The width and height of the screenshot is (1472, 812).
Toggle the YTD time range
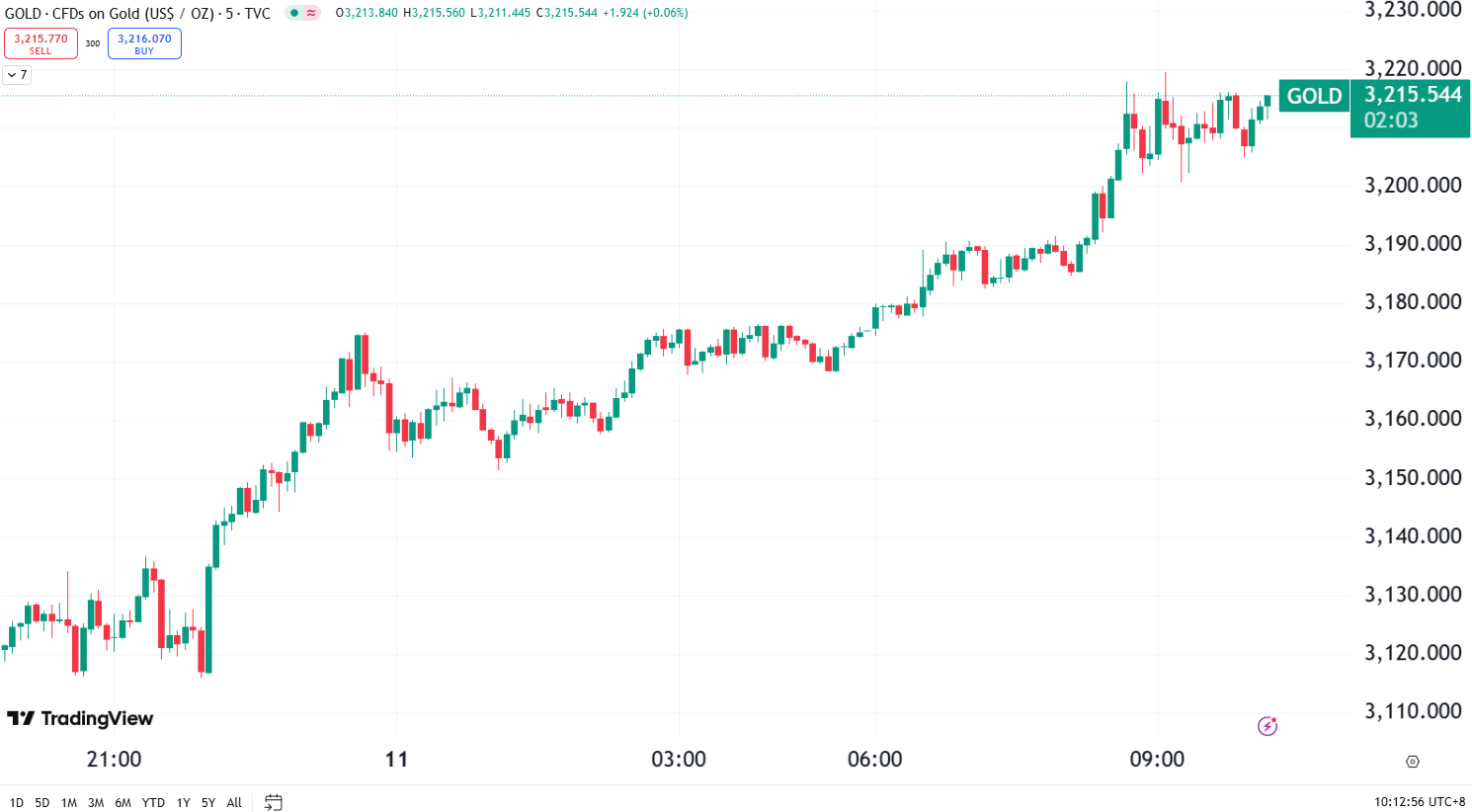pyautogui.click(x=153, y=803)
